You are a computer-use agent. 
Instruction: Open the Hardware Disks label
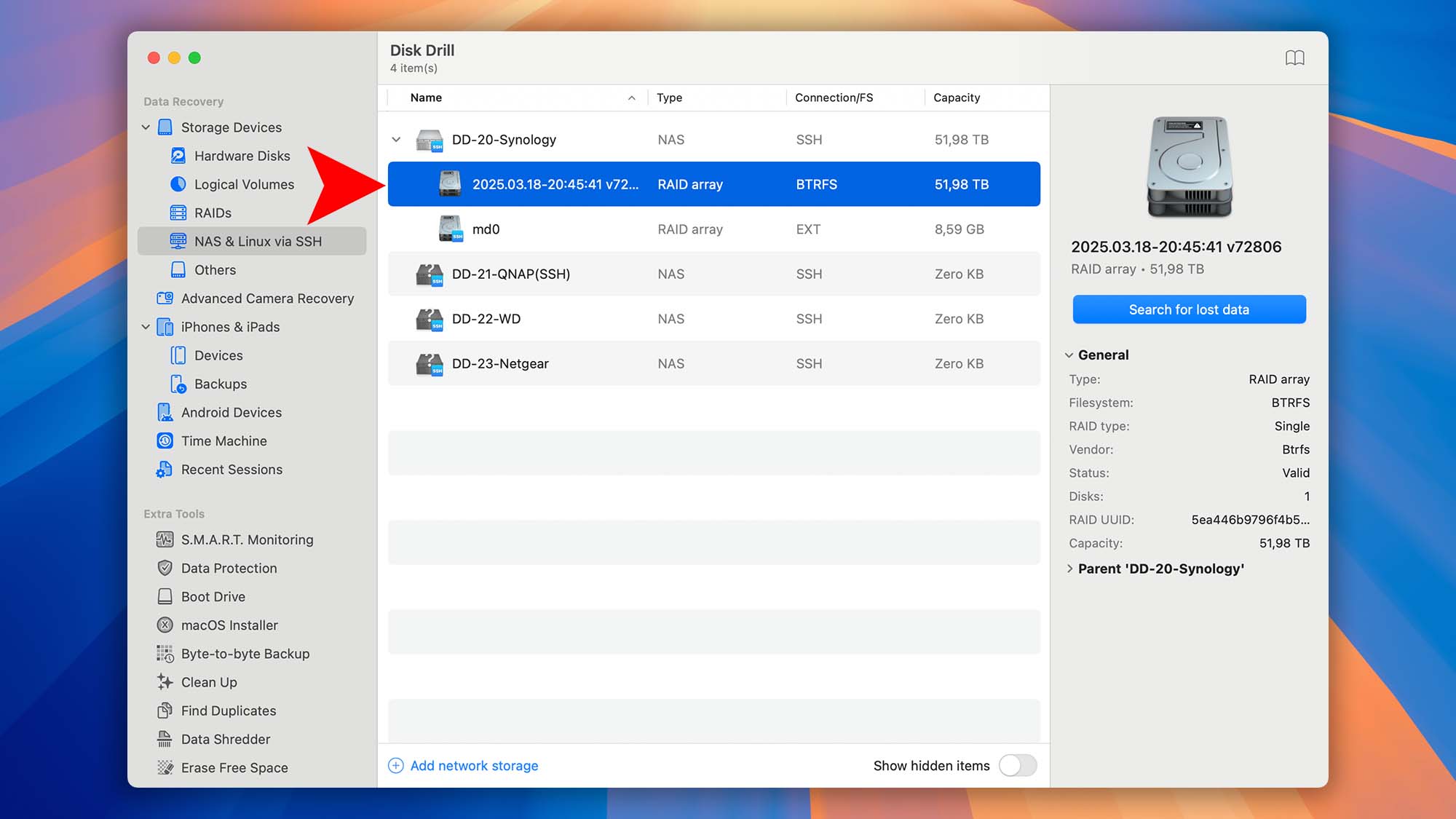(242, 156)
